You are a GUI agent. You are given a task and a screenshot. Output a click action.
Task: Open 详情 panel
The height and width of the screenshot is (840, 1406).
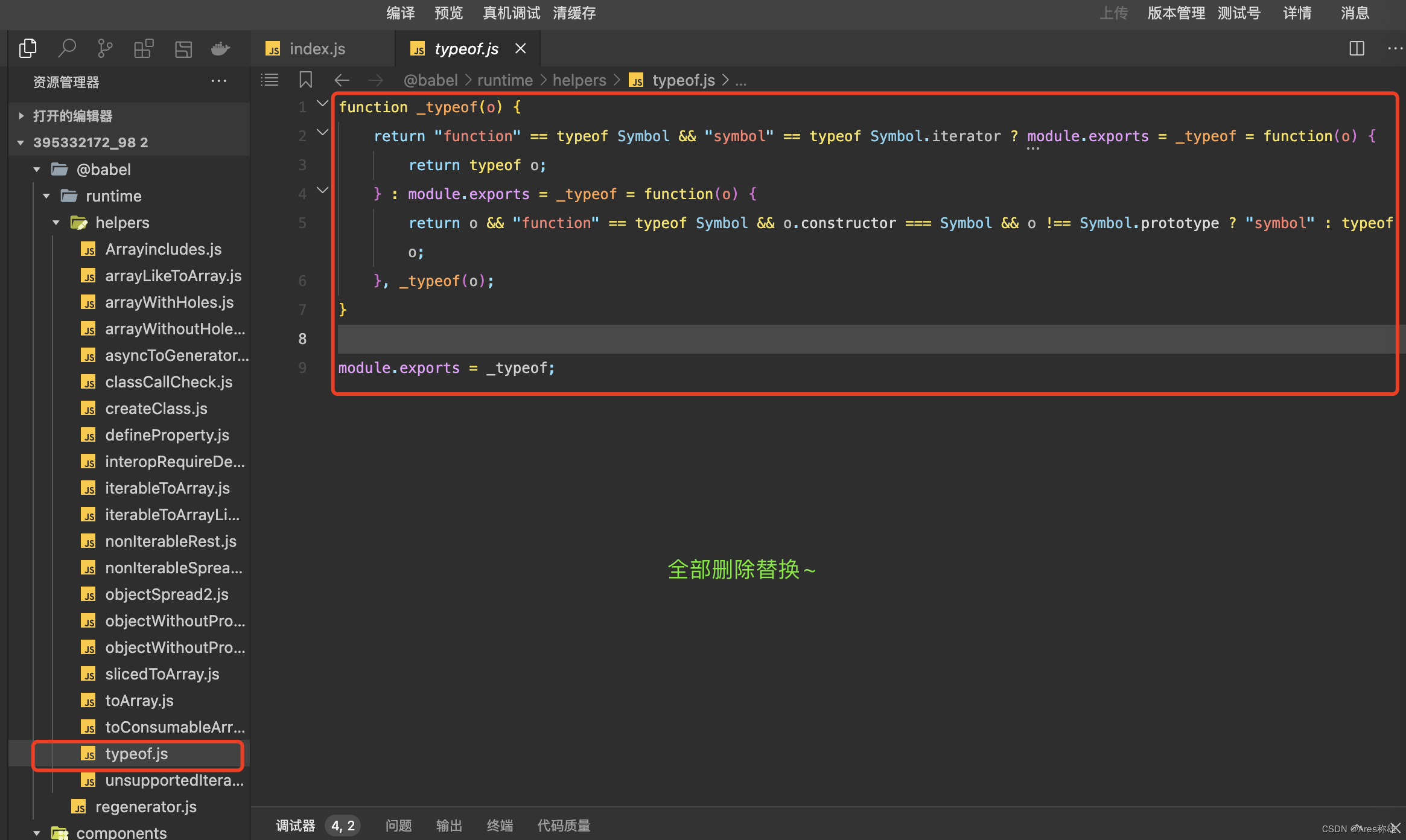1297,13
